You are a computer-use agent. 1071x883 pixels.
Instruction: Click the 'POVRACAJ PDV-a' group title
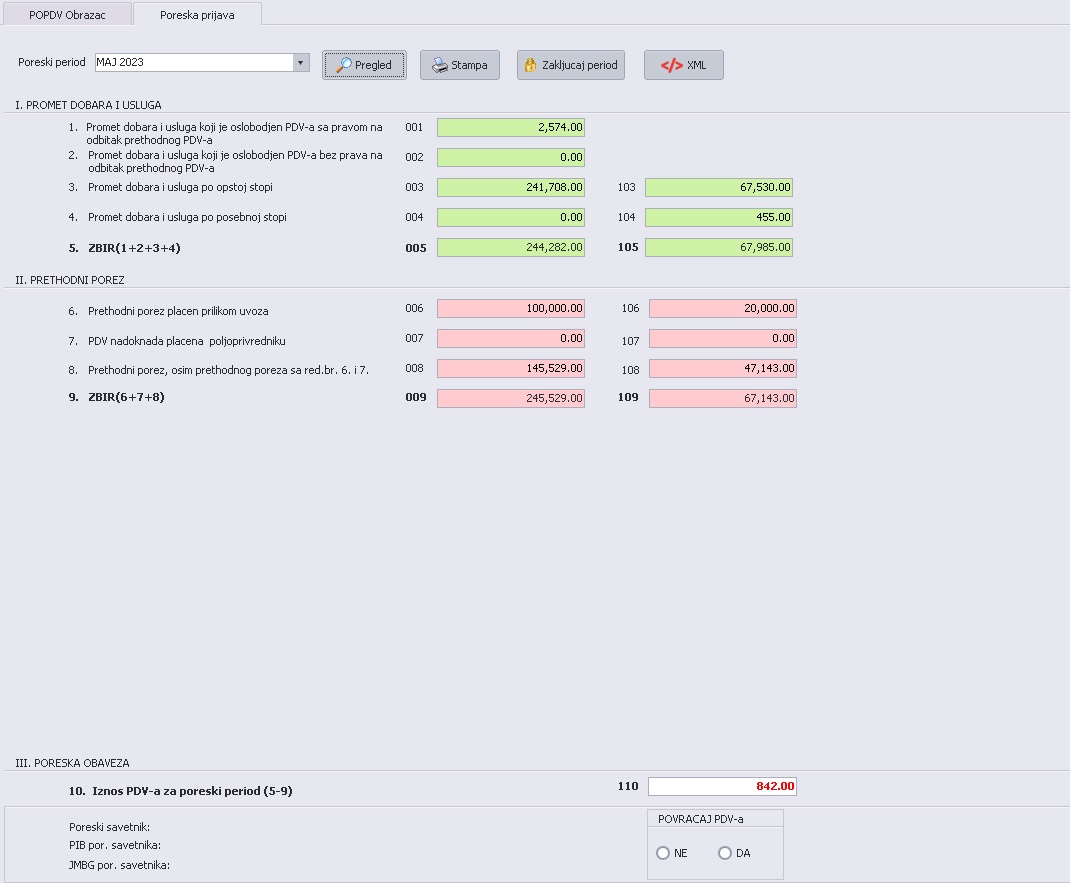(x=701, y=819)
